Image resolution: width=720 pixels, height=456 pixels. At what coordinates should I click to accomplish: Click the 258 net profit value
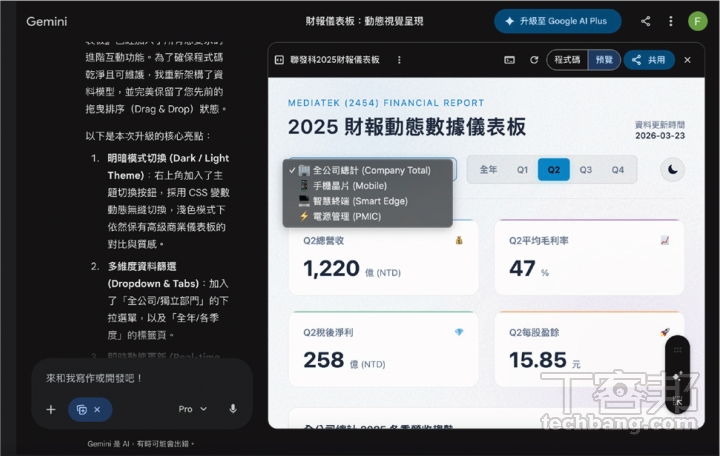[x=324, y=360]
